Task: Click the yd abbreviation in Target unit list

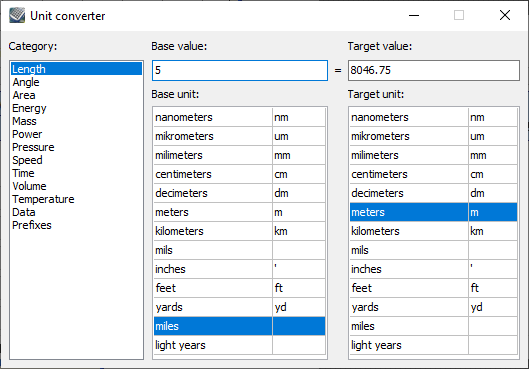Action: pyautogui.click(x=476, y=307)
